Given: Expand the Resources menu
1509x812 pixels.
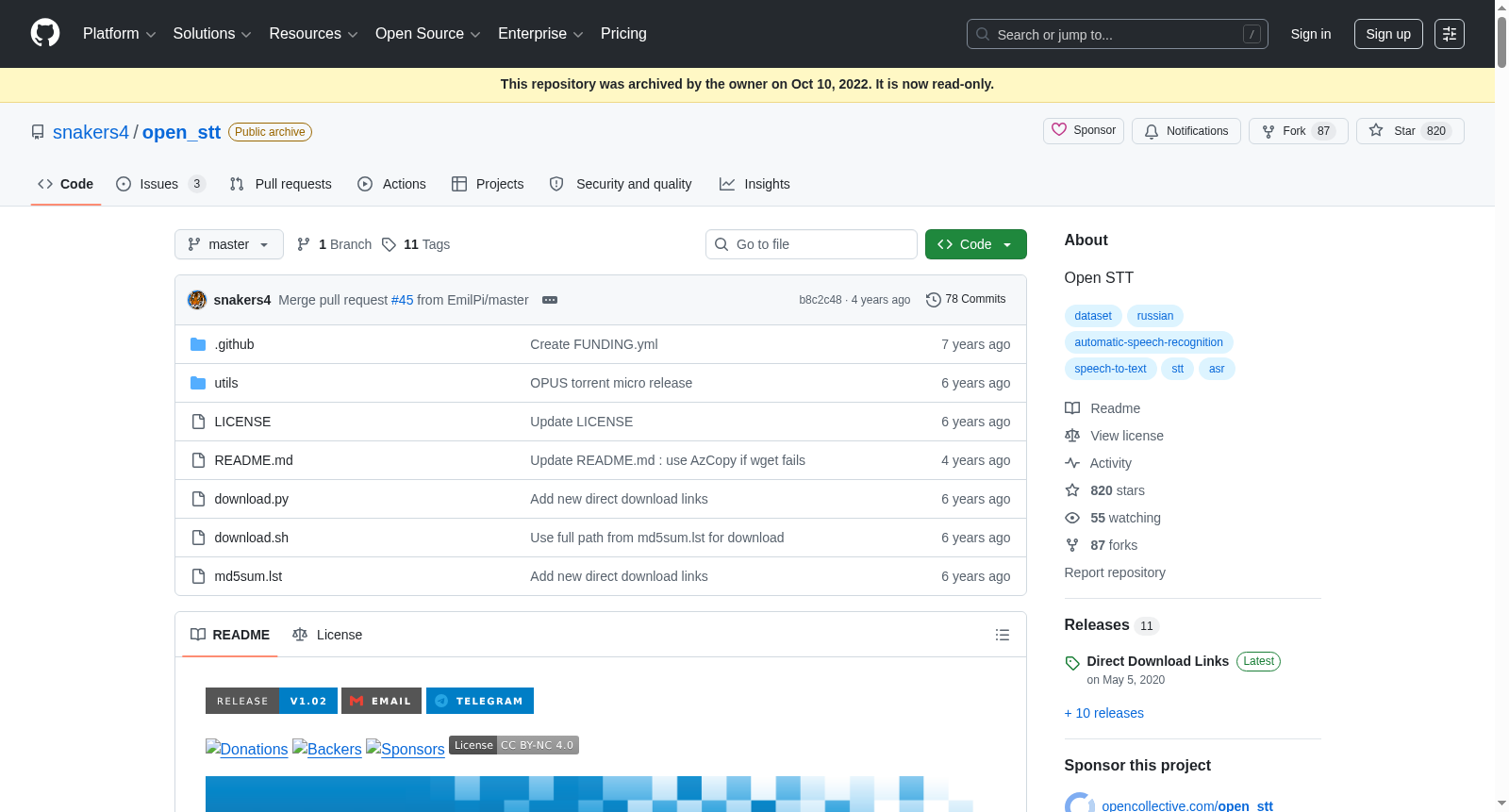Looking at the screenshot, I should (x=313, y=34).
